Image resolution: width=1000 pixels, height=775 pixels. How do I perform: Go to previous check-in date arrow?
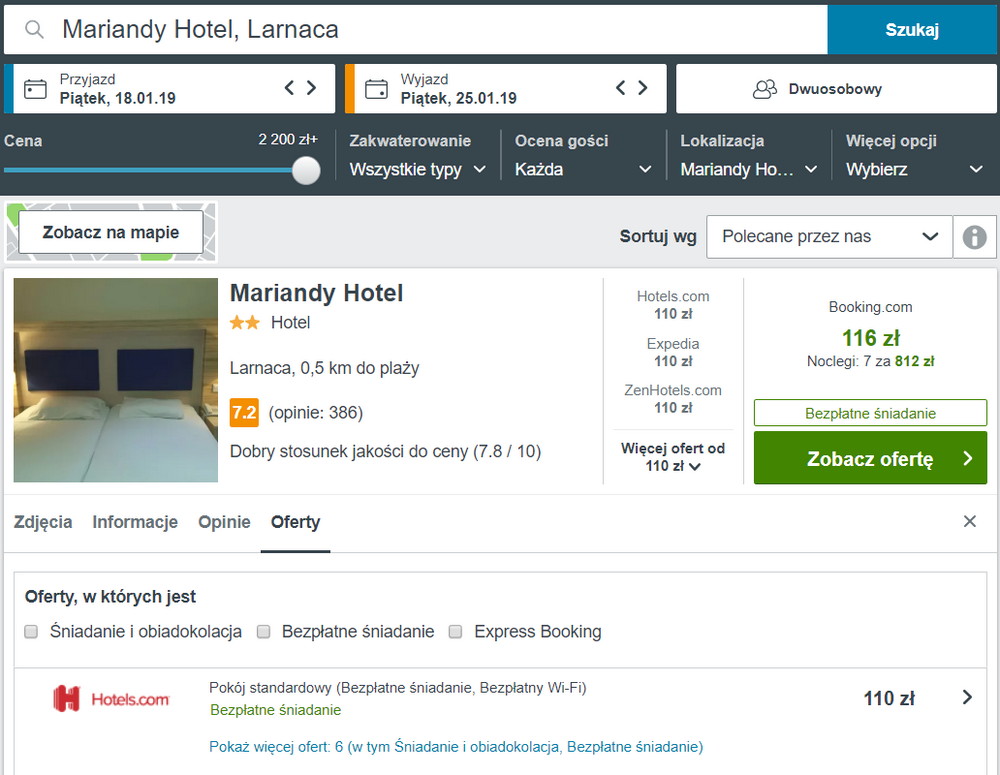point(290,87)
